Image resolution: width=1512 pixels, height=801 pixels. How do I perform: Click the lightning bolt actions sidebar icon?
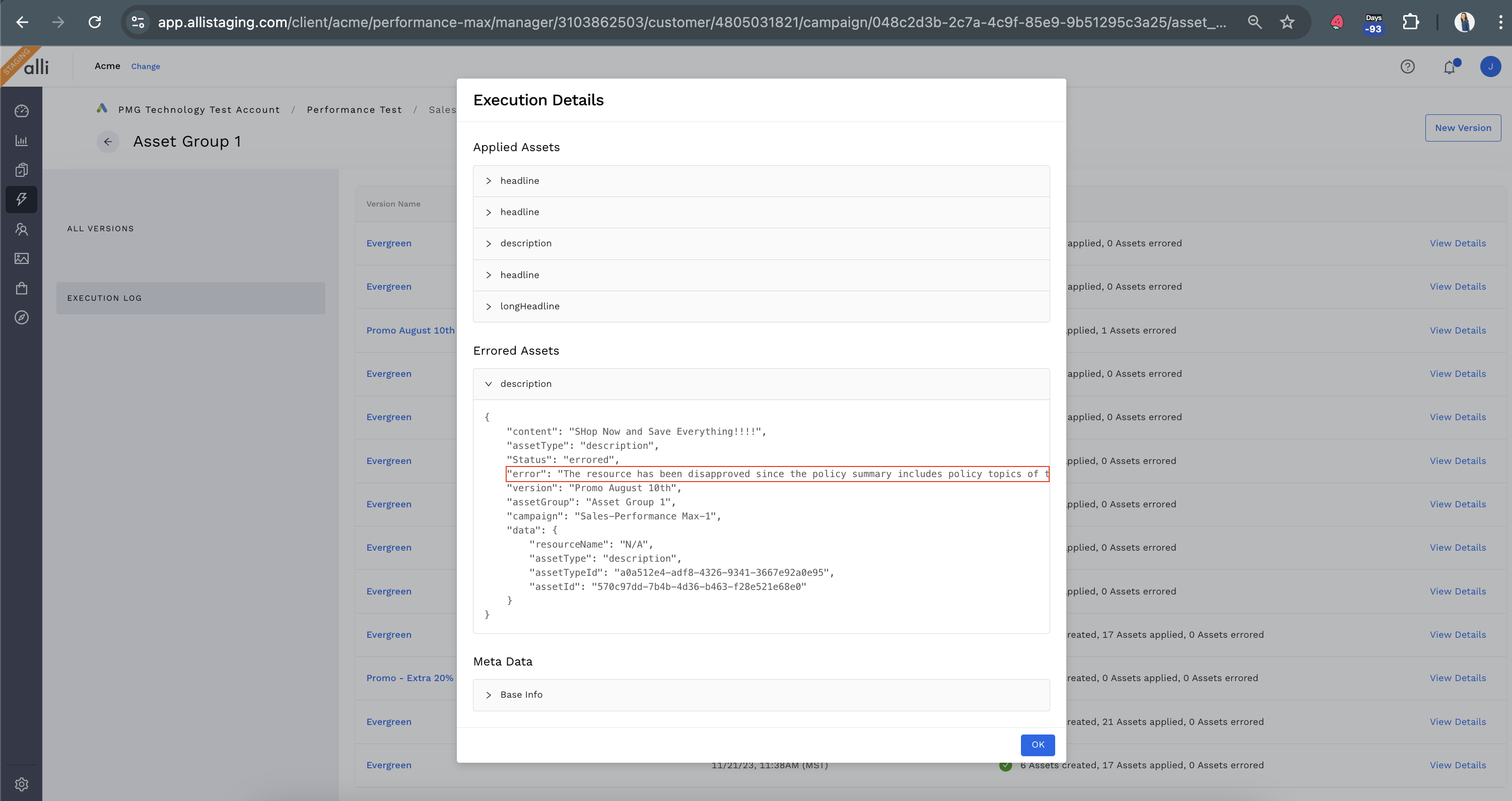click(22, 199)
